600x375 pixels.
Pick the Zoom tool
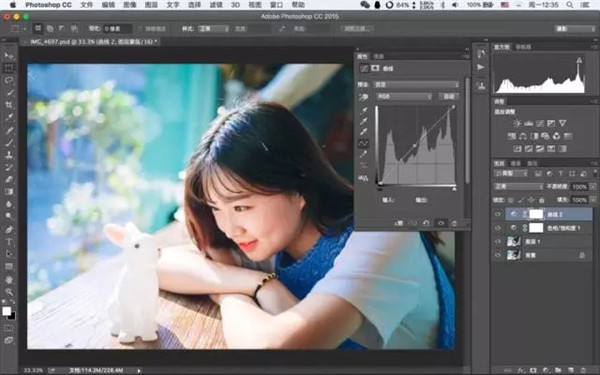[9, 292]
